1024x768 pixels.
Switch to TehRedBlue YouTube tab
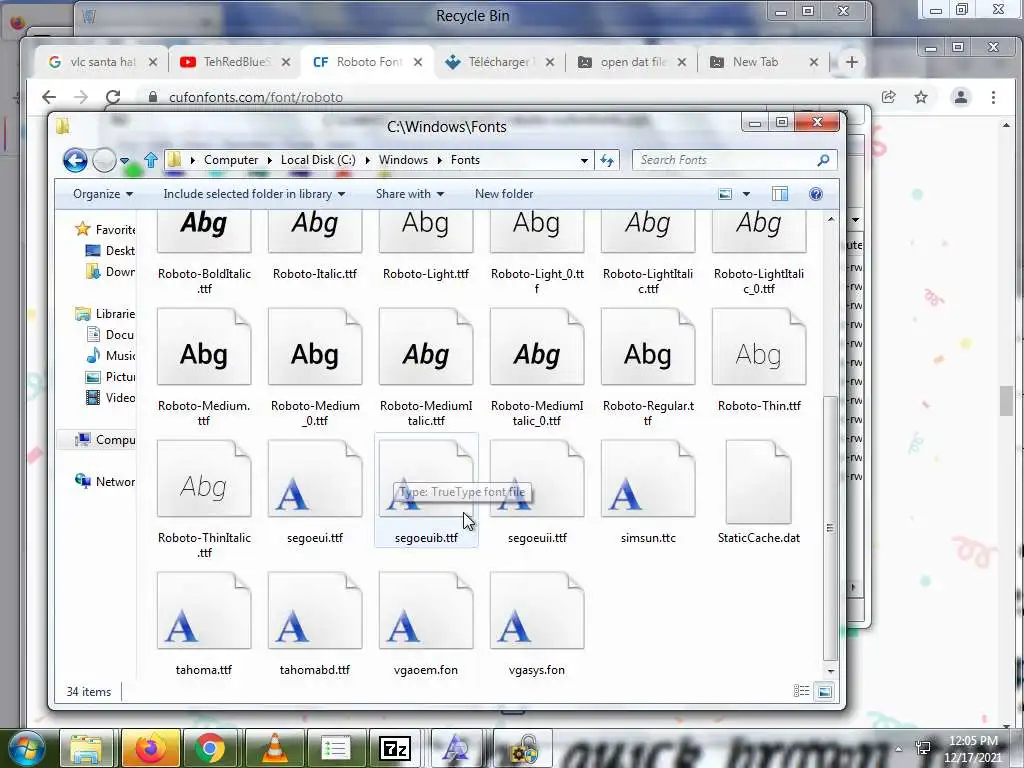pos(234,62)
